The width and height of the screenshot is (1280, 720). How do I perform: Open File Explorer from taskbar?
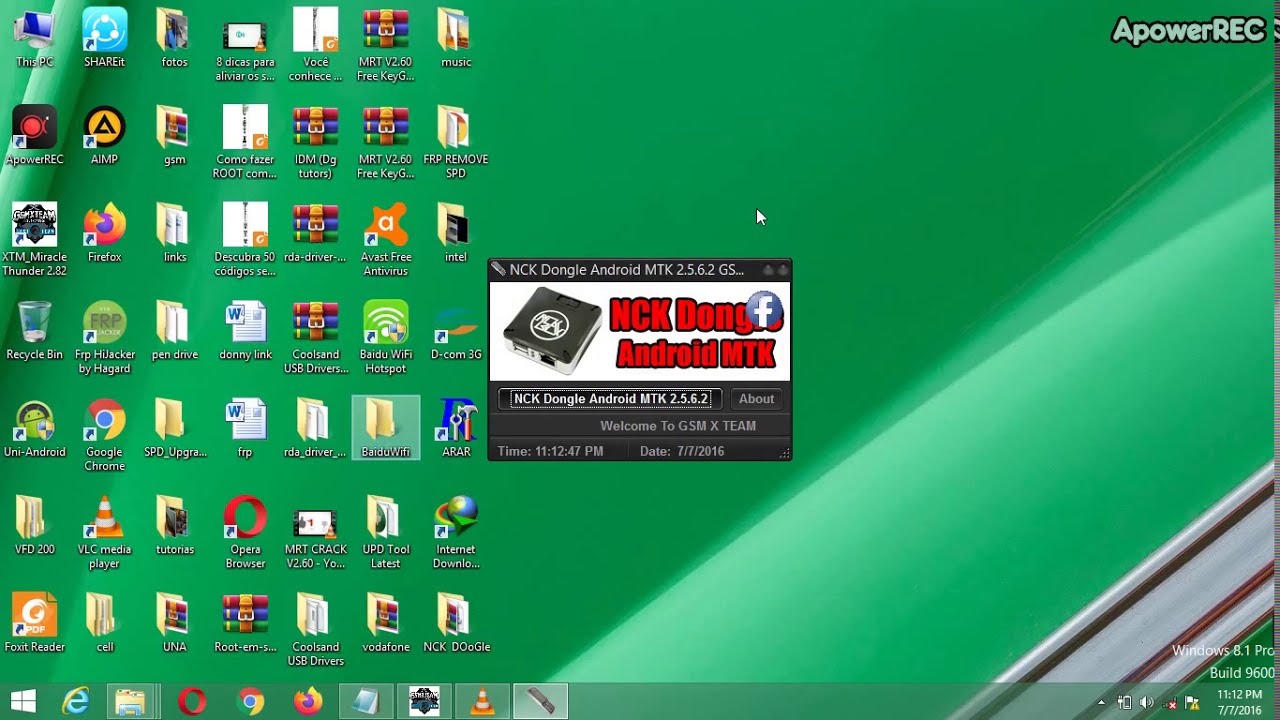pyautogui.click(x=130, y=702)
